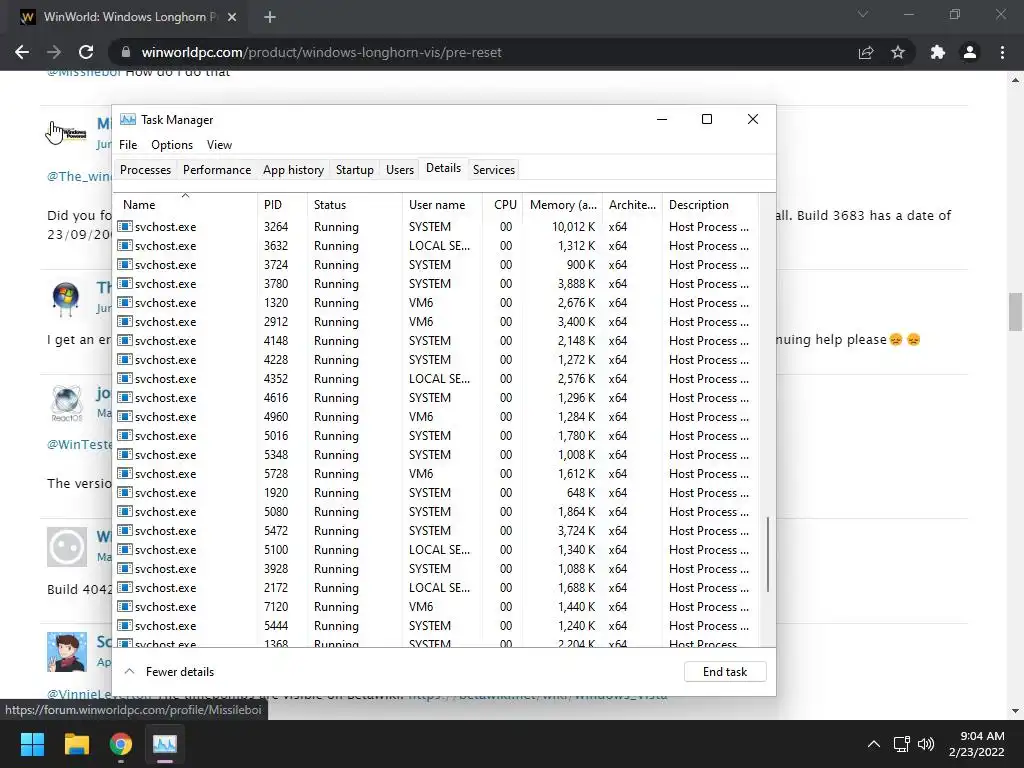Open Google Chrome from the taskbar
Image resolution: width=1024 pixels, height=768 pixels.
(x=121, y=744)
